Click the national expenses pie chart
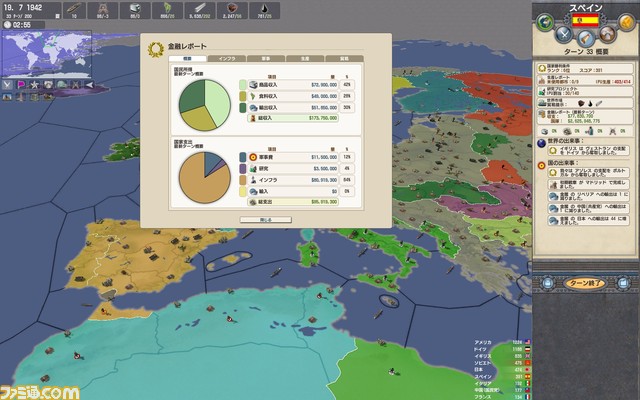The width and height of the screenshot is (640, 400). click(x=204, y=178)
